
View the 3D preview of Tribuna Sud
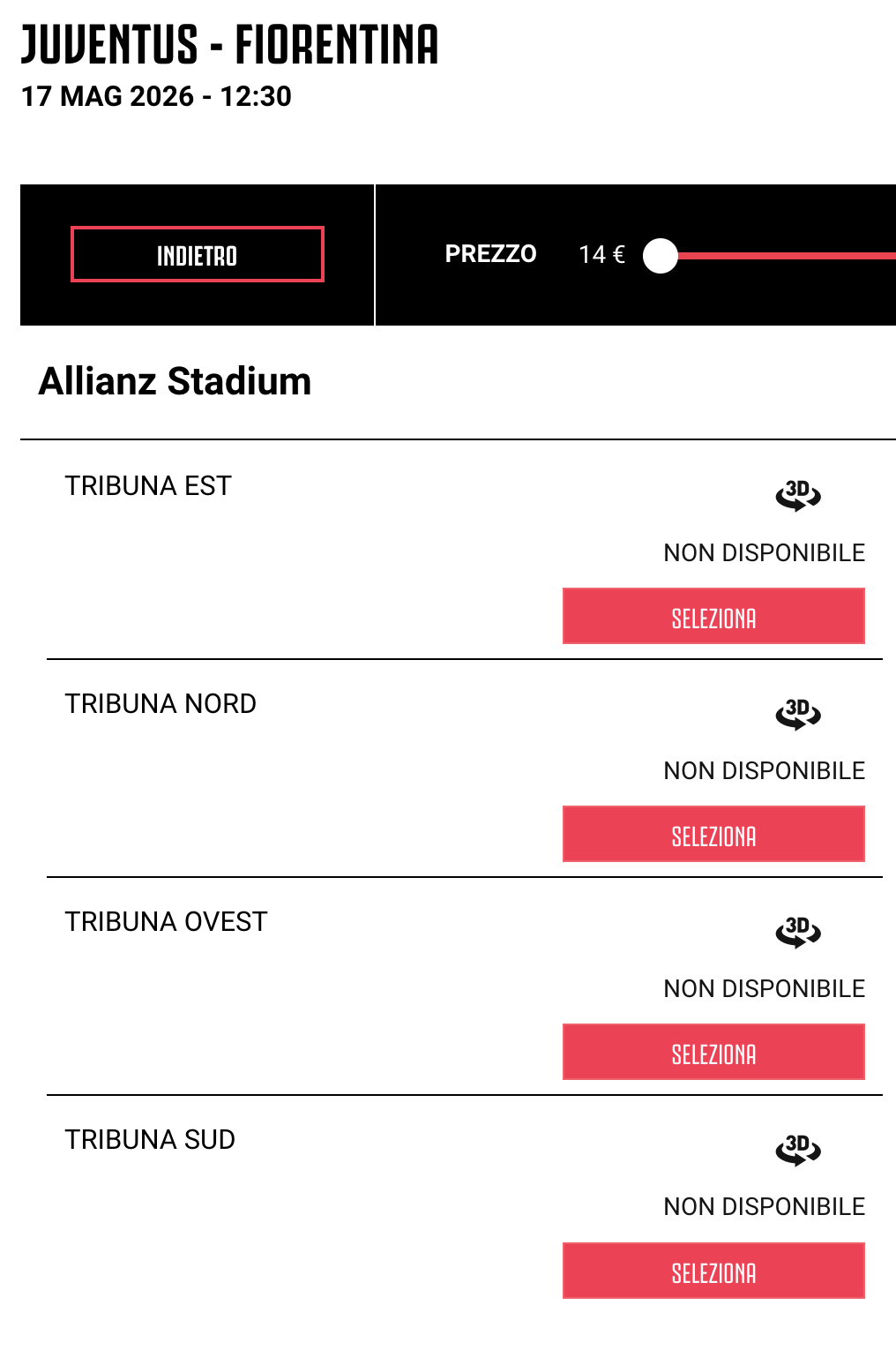point(798,1149)
